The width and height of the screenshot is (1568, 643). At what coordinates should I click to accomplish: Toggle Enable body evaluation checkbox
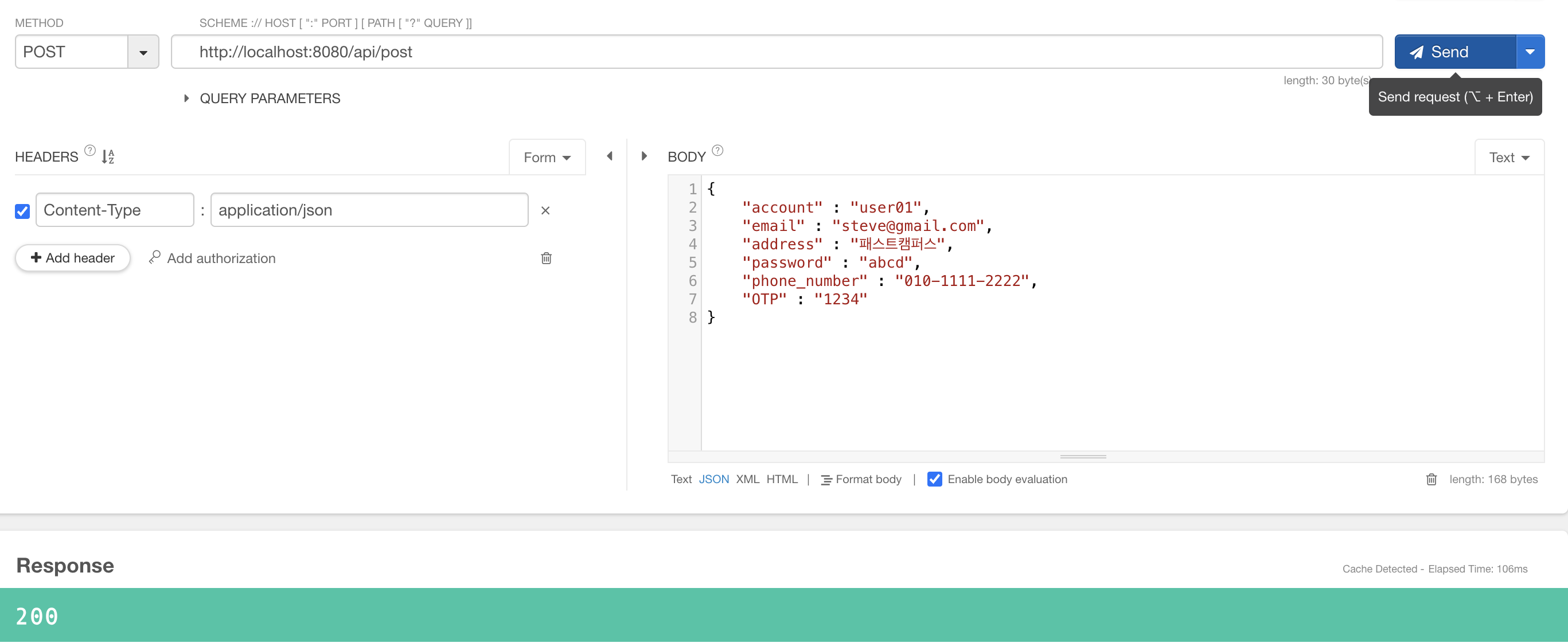tap(934, 480)
